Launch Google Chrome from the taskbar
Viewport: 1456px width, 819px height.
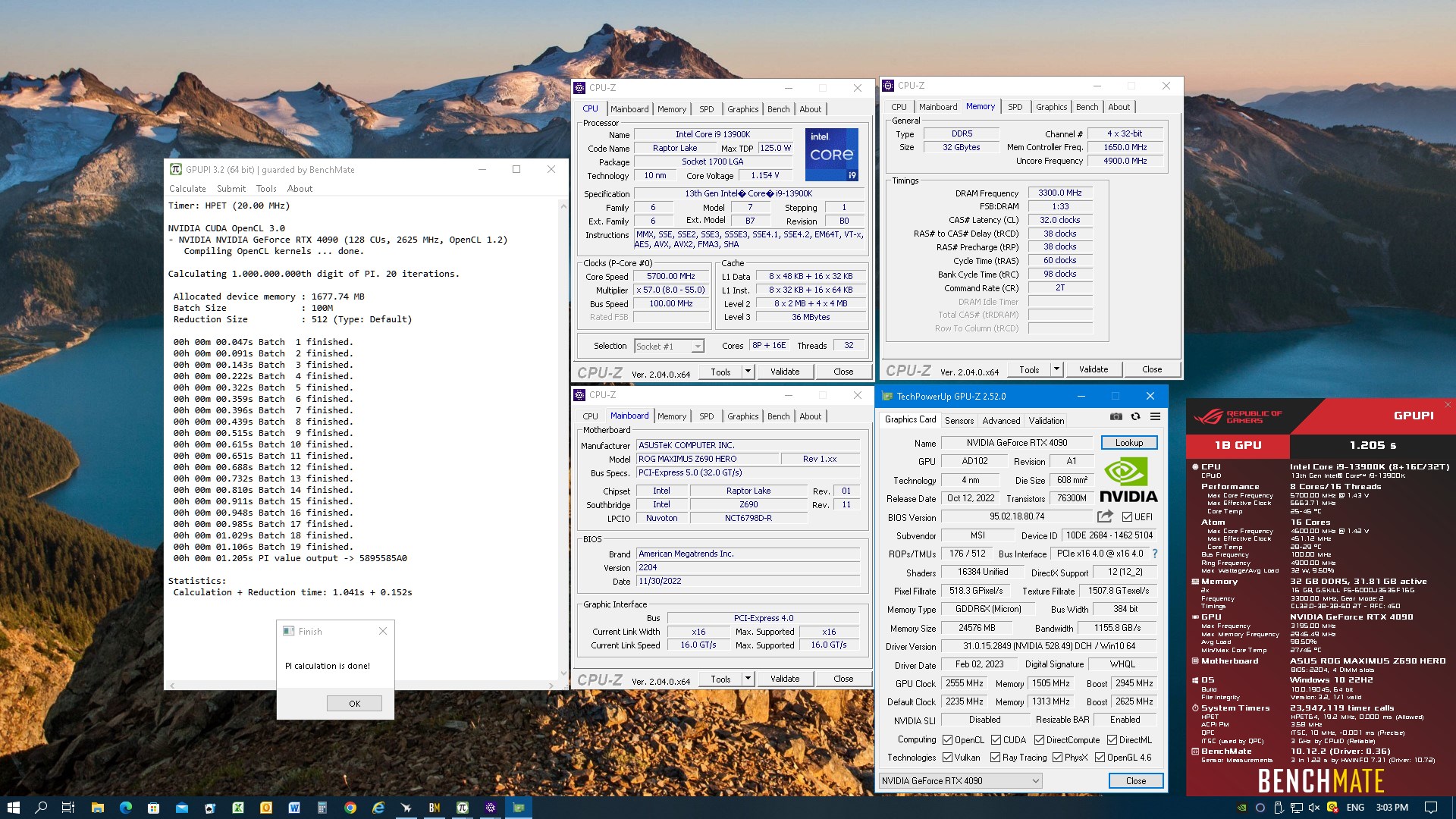[350, 808]
